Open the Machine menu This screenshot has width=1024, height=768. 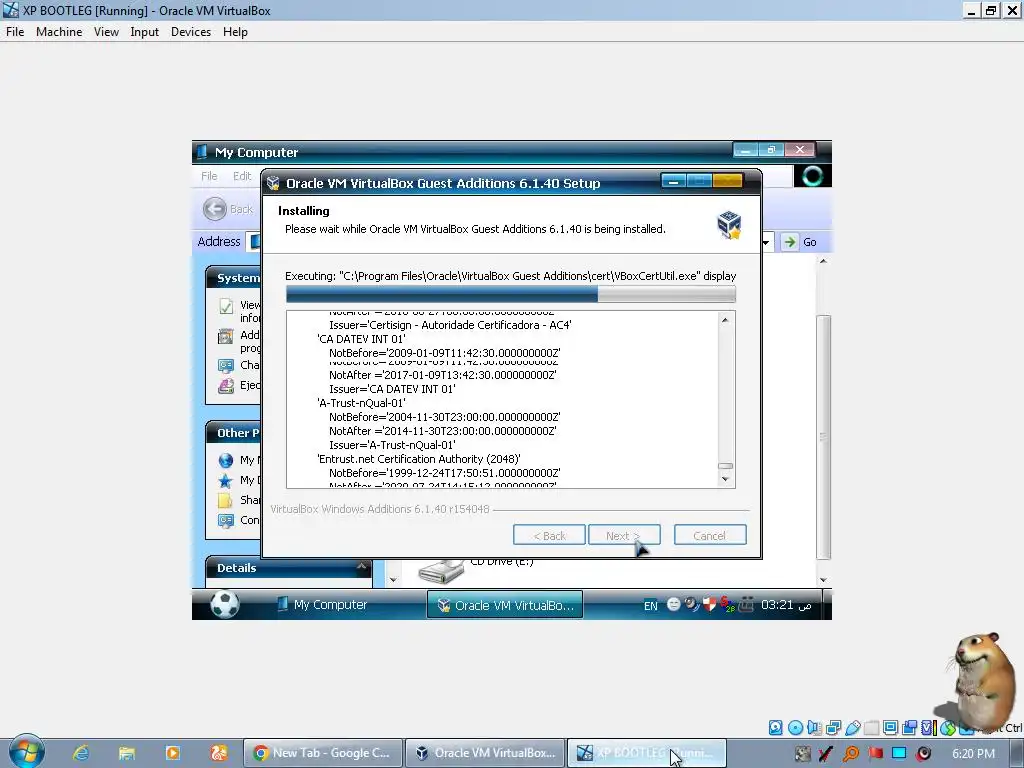click(x=59, y=32)
